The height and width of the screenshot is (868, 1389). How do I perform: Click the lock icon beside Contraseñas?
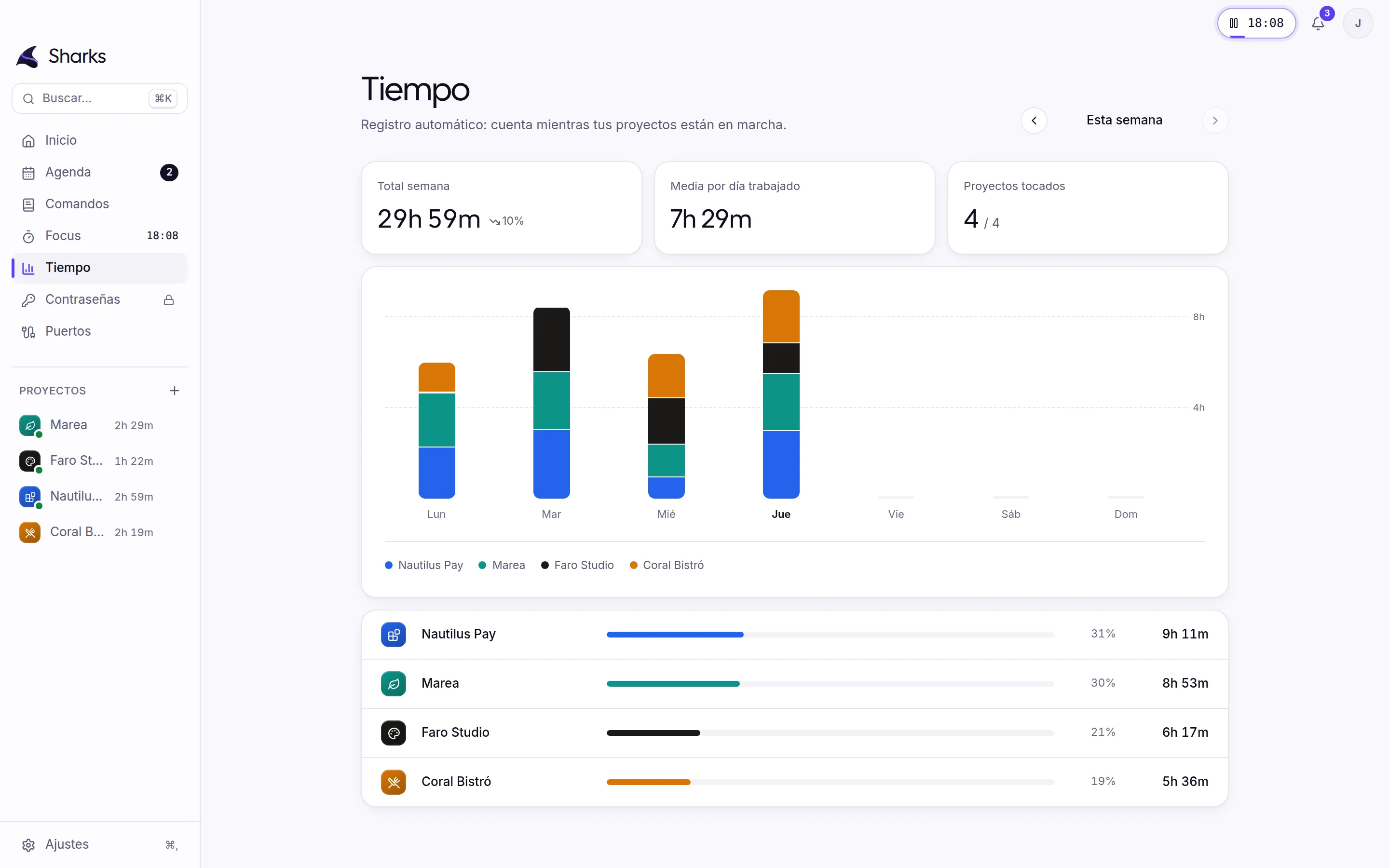pyautogui.click(x=169, y=299)
